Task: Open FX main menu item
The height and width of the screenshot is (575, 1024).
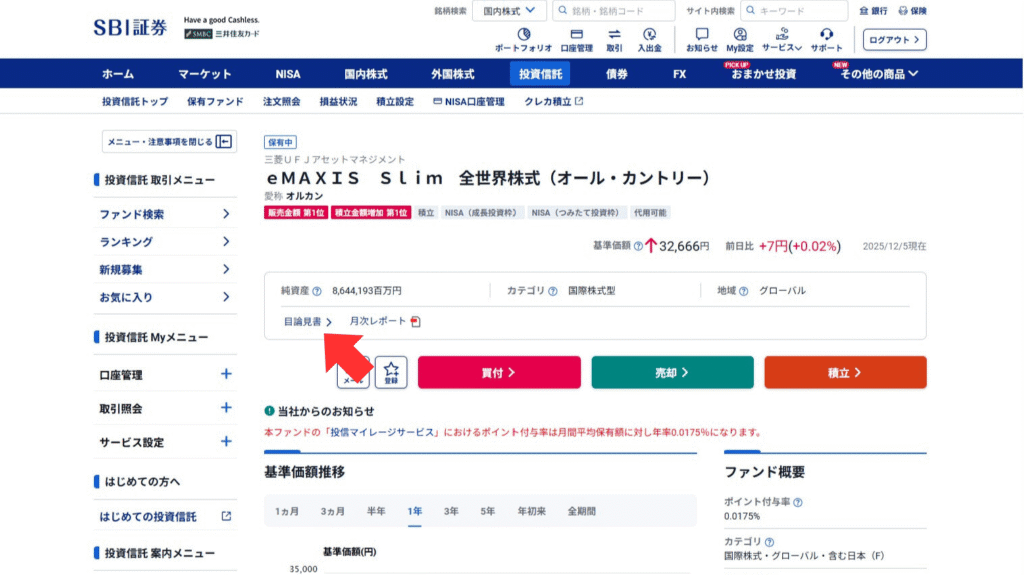Action: (x=679, y=74)
